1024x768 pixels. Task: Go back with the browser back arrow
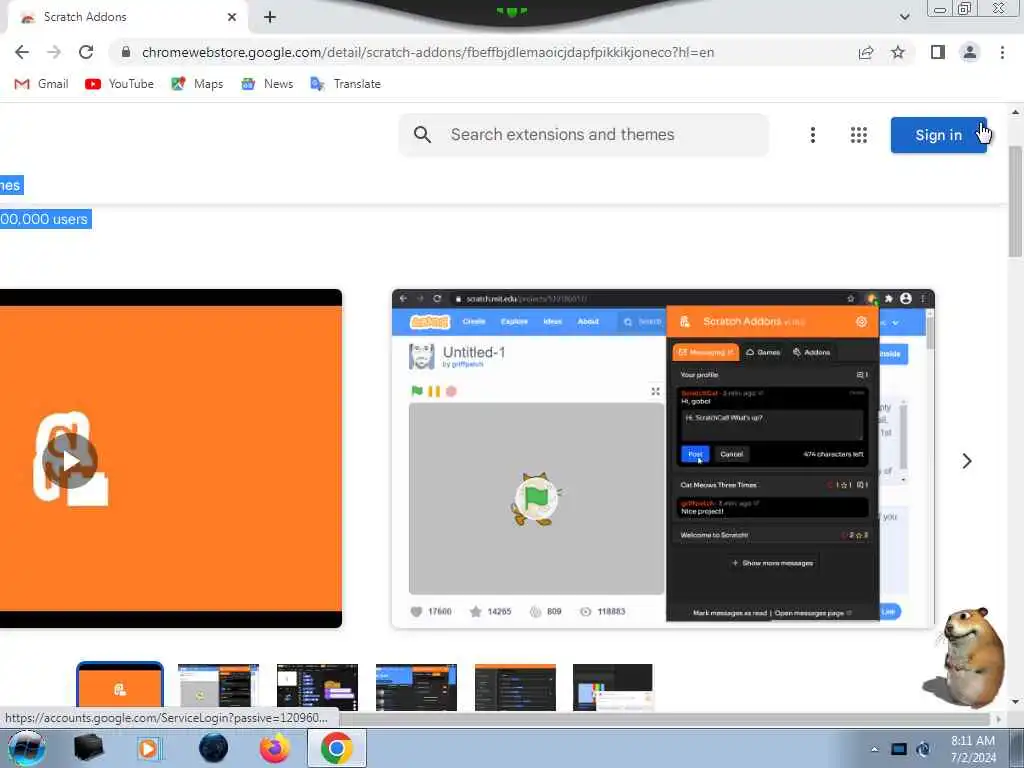click(22, 52)
